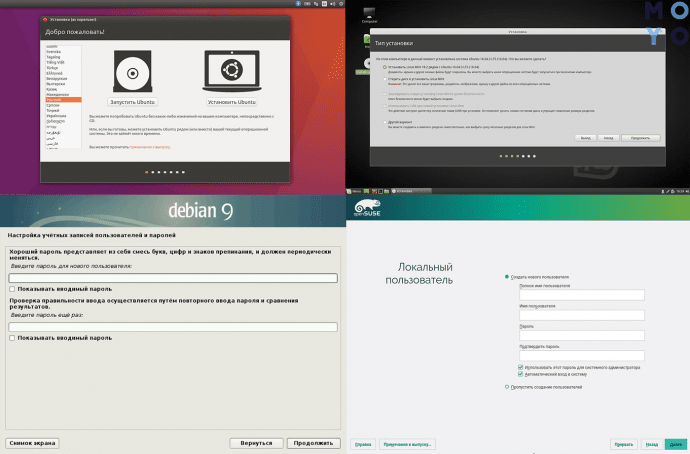The image size is (690, 454).
Task: Focus the Полное имя пользователя field
Action: coord(582,295)
